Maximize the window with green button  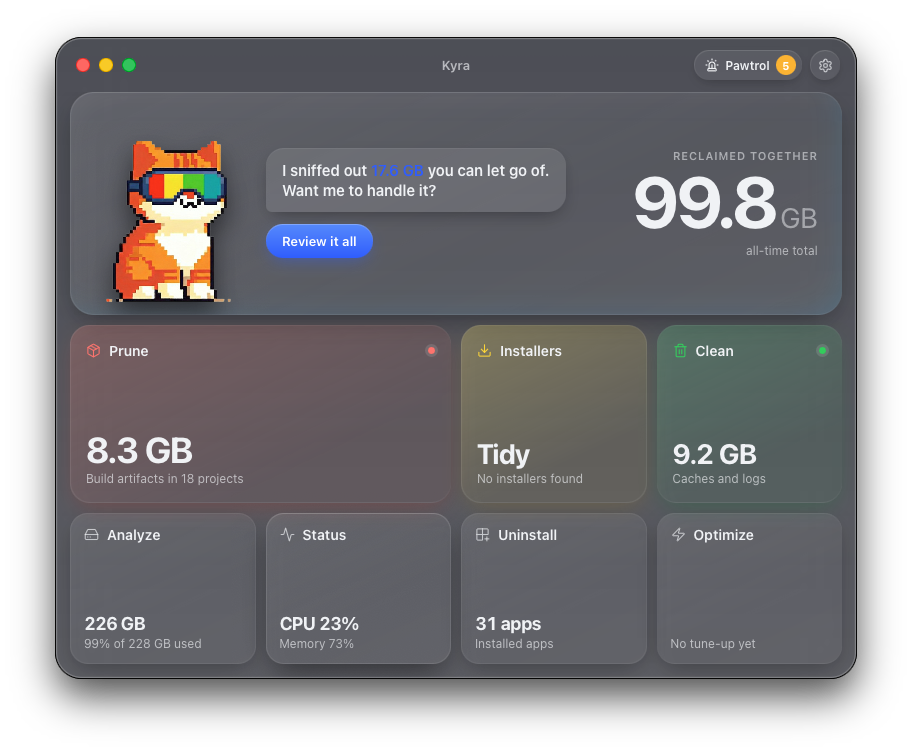tap(129, 65)
